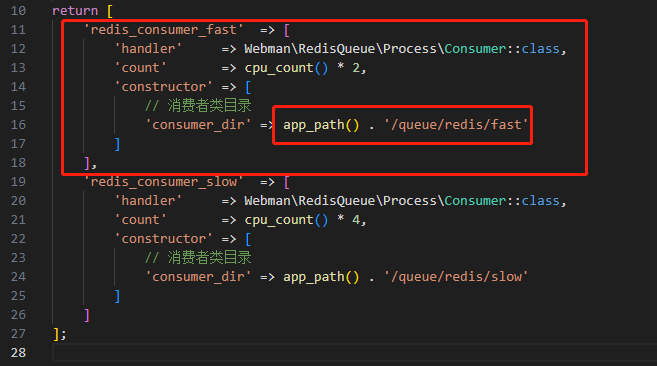Click line number 10 in the gutter
The width and height of the screenshot is (657, 366).
tap(18, 10)
